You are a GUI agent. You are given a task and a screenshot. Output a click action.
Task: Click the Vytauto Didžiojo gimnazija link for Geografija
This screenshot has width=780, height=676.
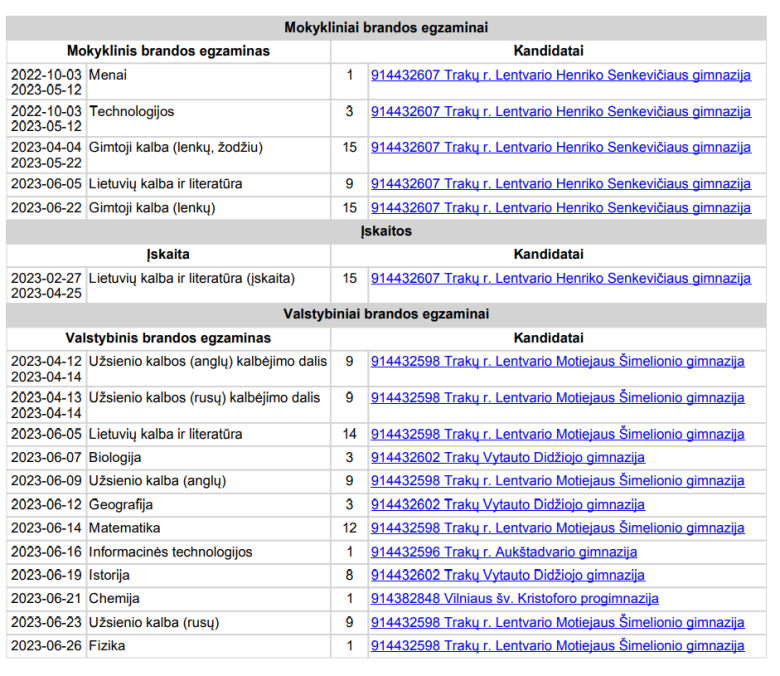tap(507, 504)
